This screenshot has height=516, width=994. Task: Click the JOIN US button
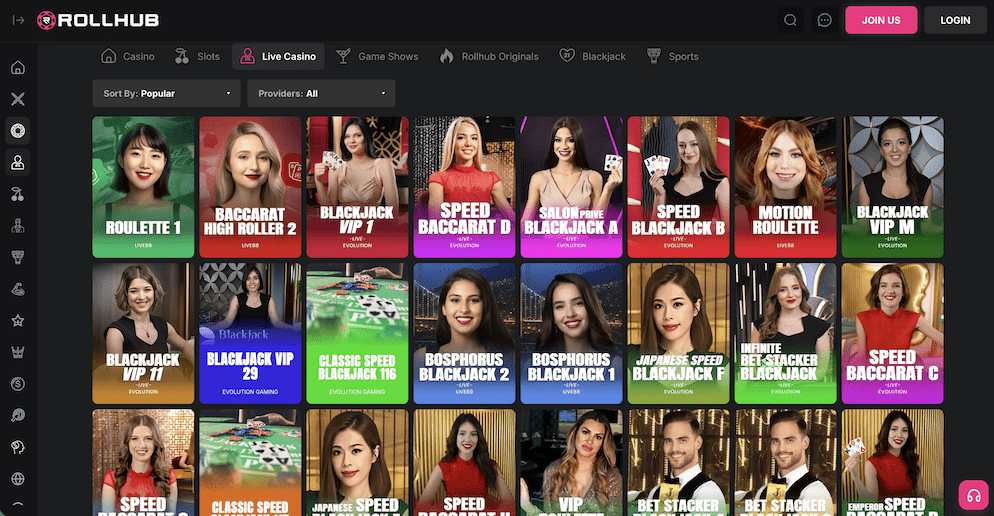(x=881, y=20)
